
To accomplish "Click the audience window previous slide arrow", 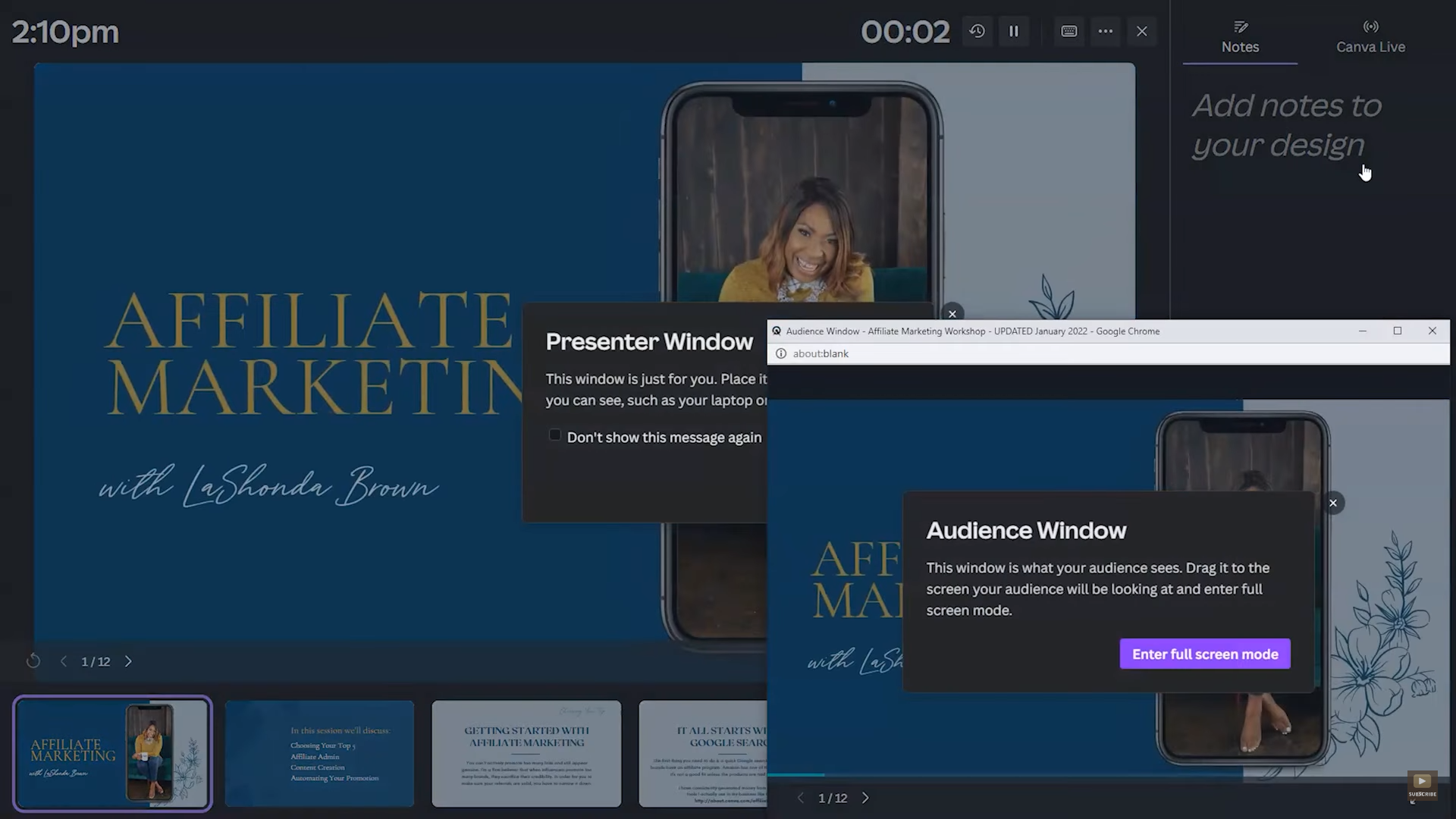I will 800,797.
